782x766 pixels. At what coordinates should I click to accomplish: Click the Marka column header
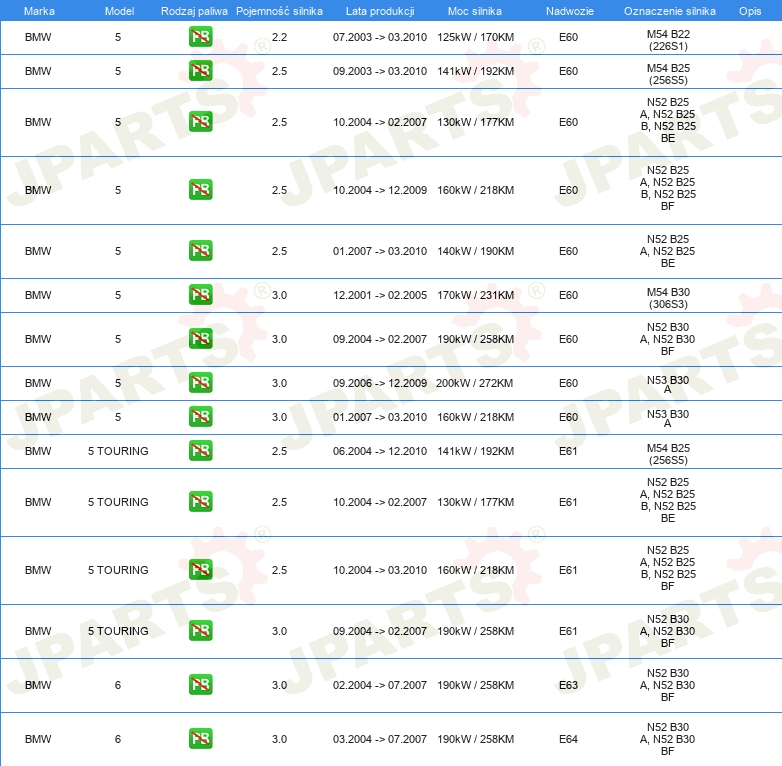(x=39, y=11)
